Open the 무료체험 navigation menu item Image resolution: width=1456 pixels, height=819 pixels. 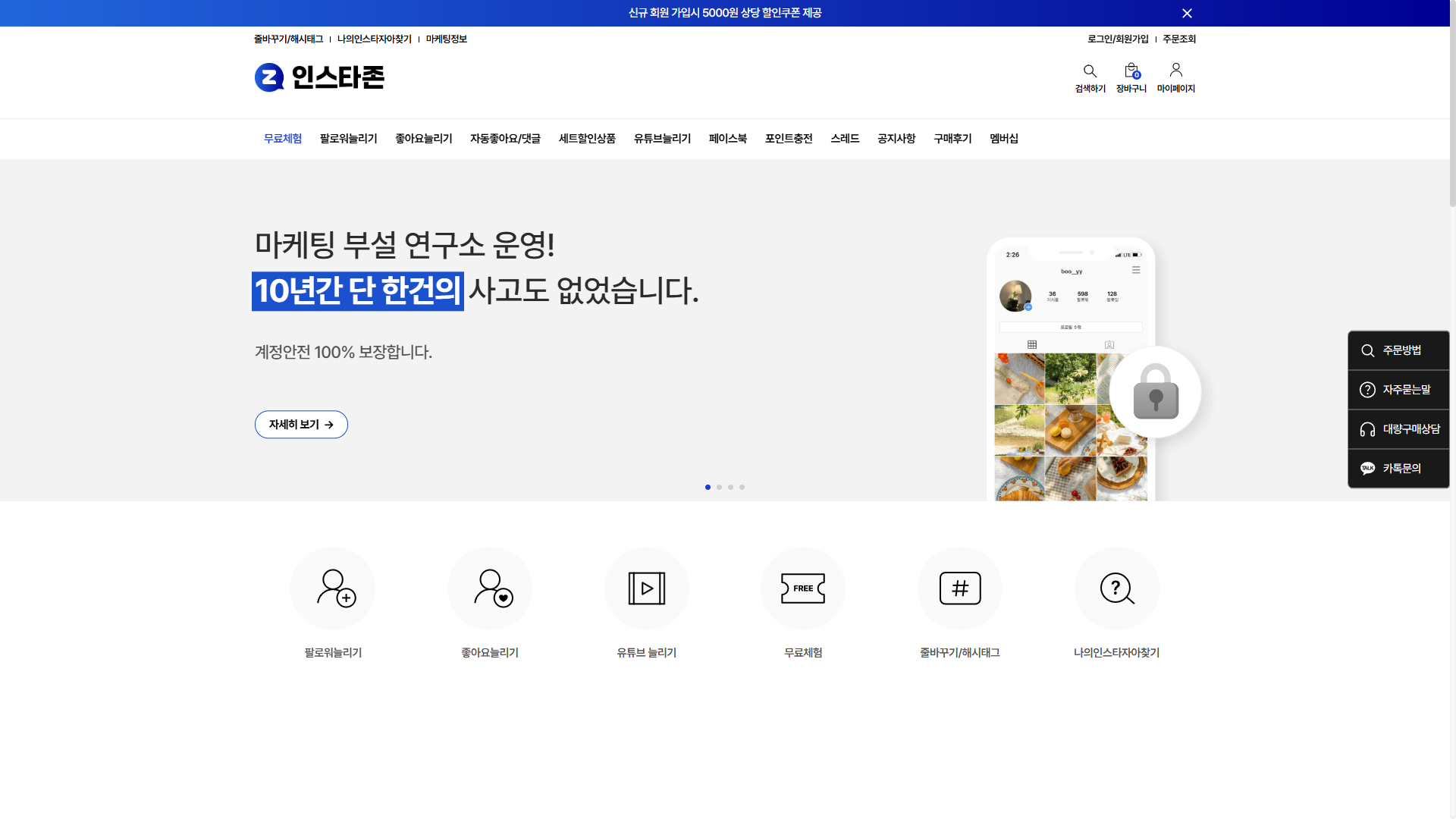coord(283,139)
